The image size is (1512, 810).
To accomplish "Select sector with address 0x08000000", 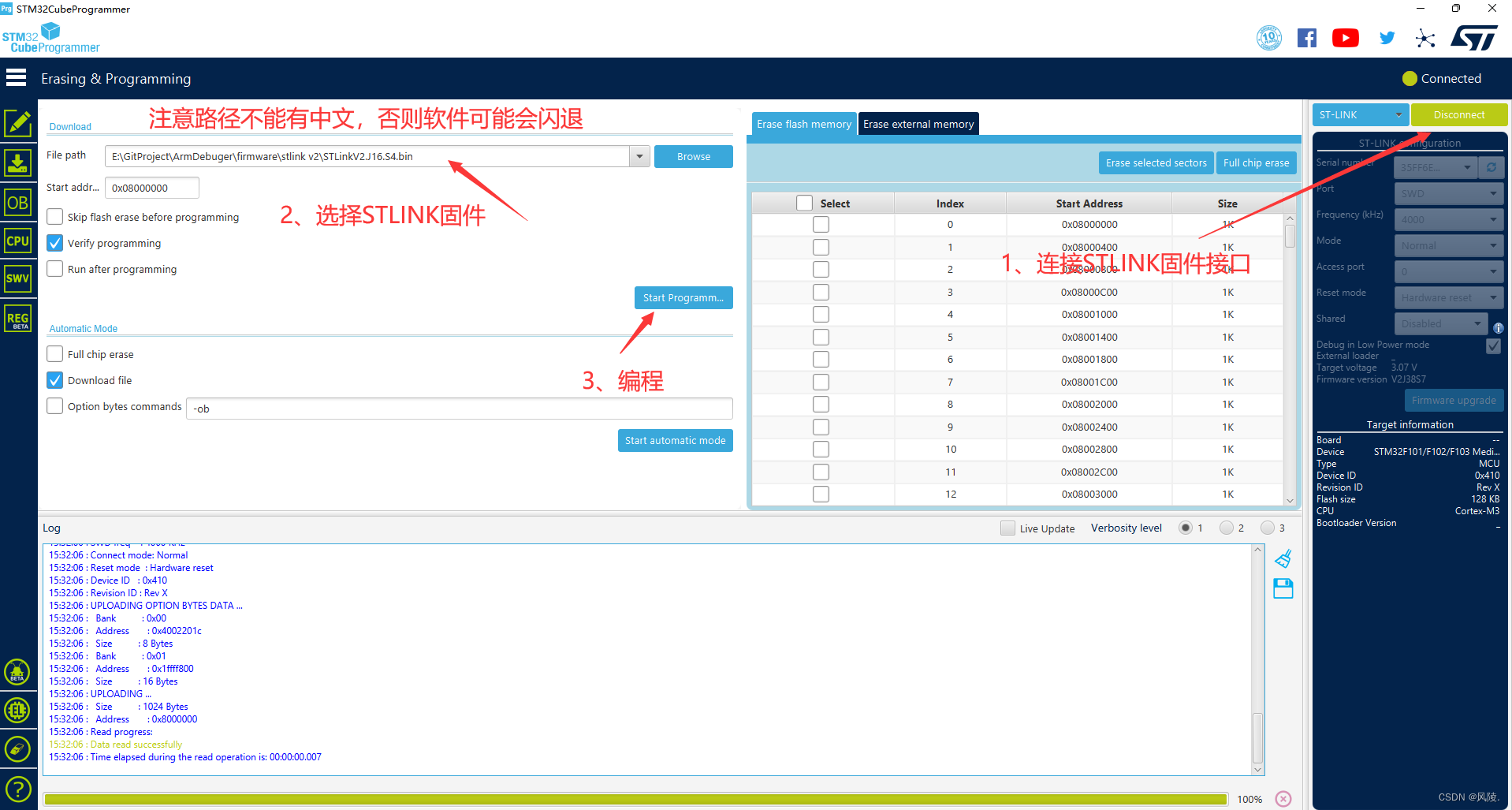I will [x=821, y=224].
